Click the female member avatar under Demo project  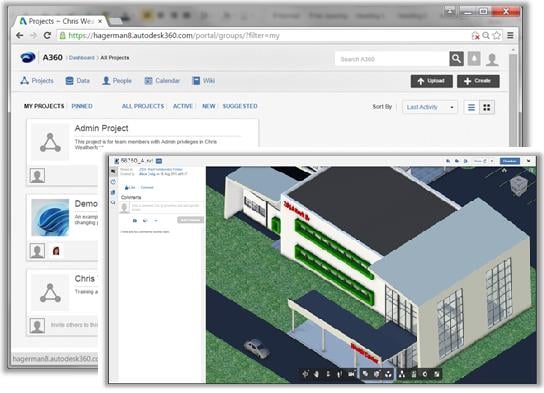(x=56, y=251)
